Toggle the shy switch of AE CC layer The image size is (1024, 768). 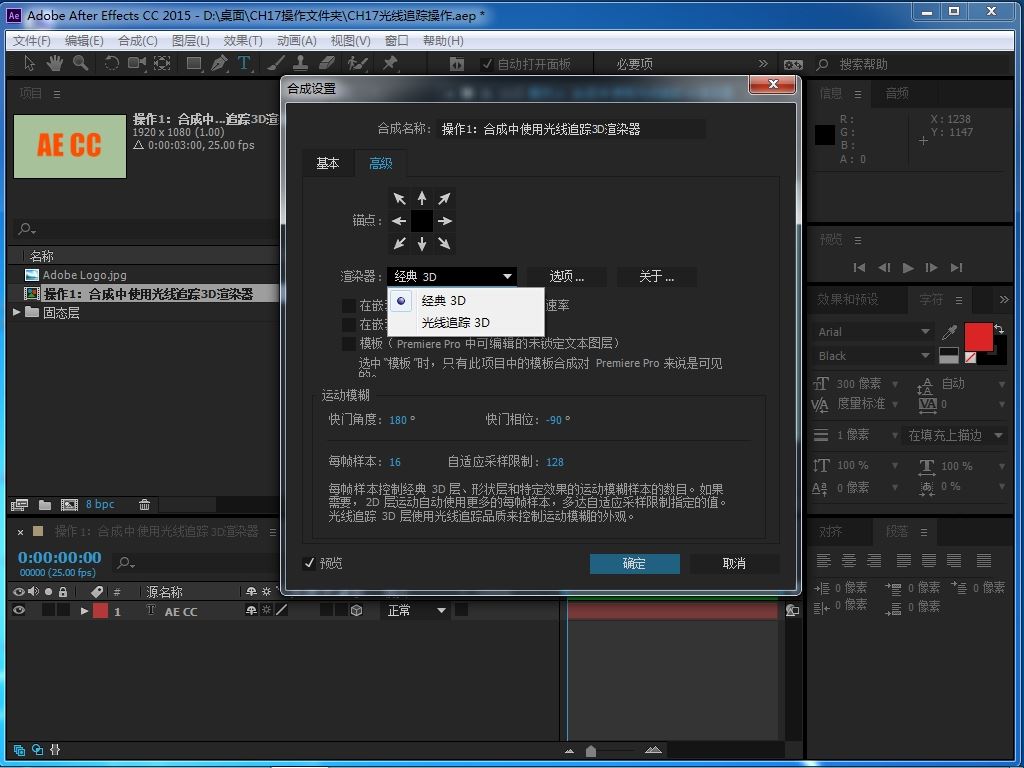251,610
